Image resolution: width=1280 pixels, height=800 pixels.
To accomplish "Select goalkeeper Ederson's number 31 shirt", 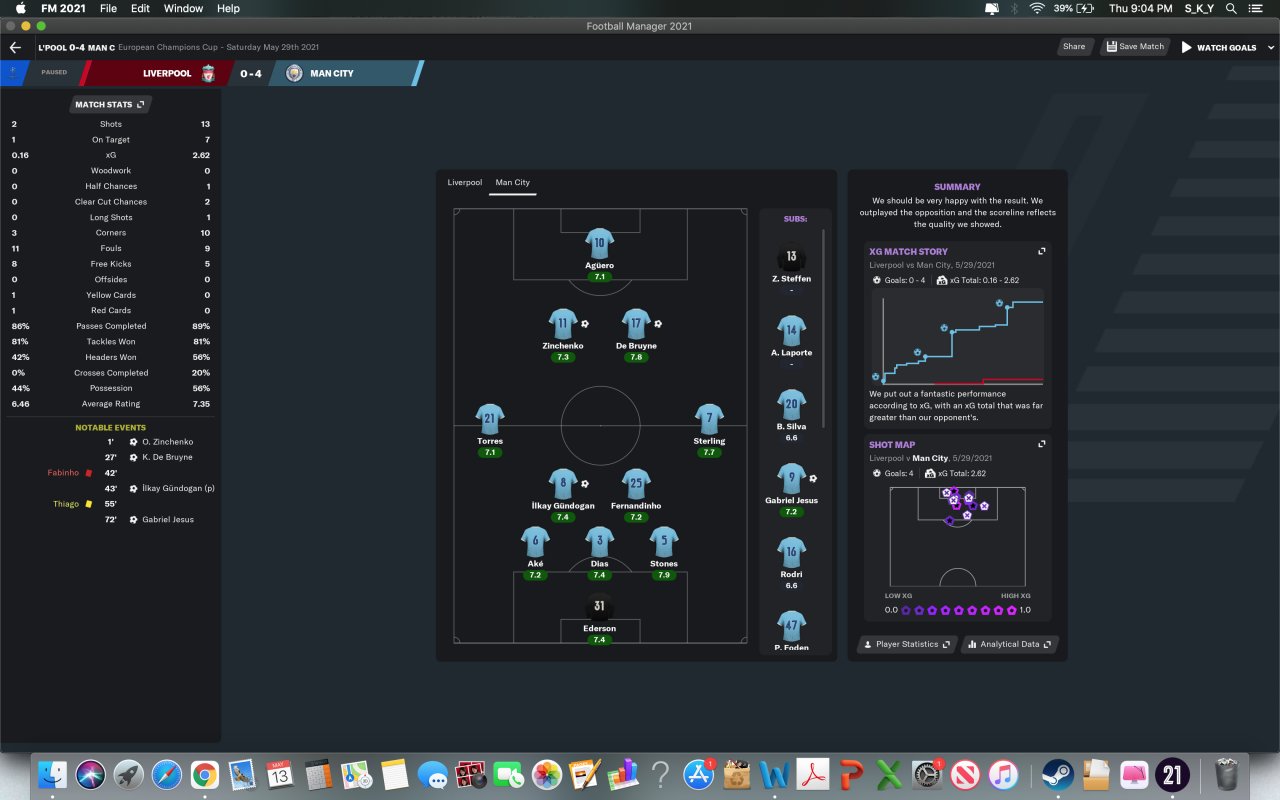I will [x=599, y=606].
